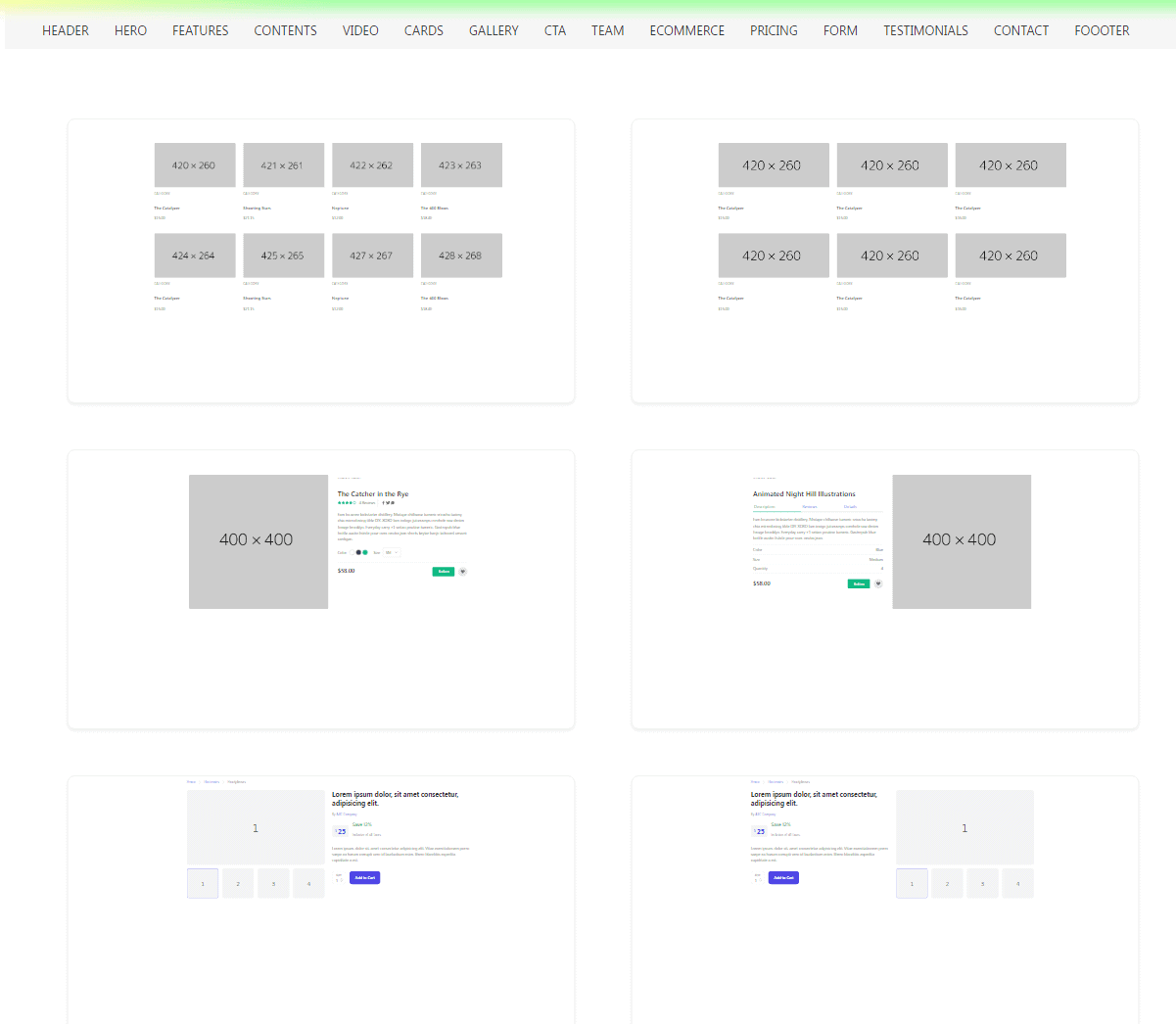Pick the green color swatch

(365, 552)
